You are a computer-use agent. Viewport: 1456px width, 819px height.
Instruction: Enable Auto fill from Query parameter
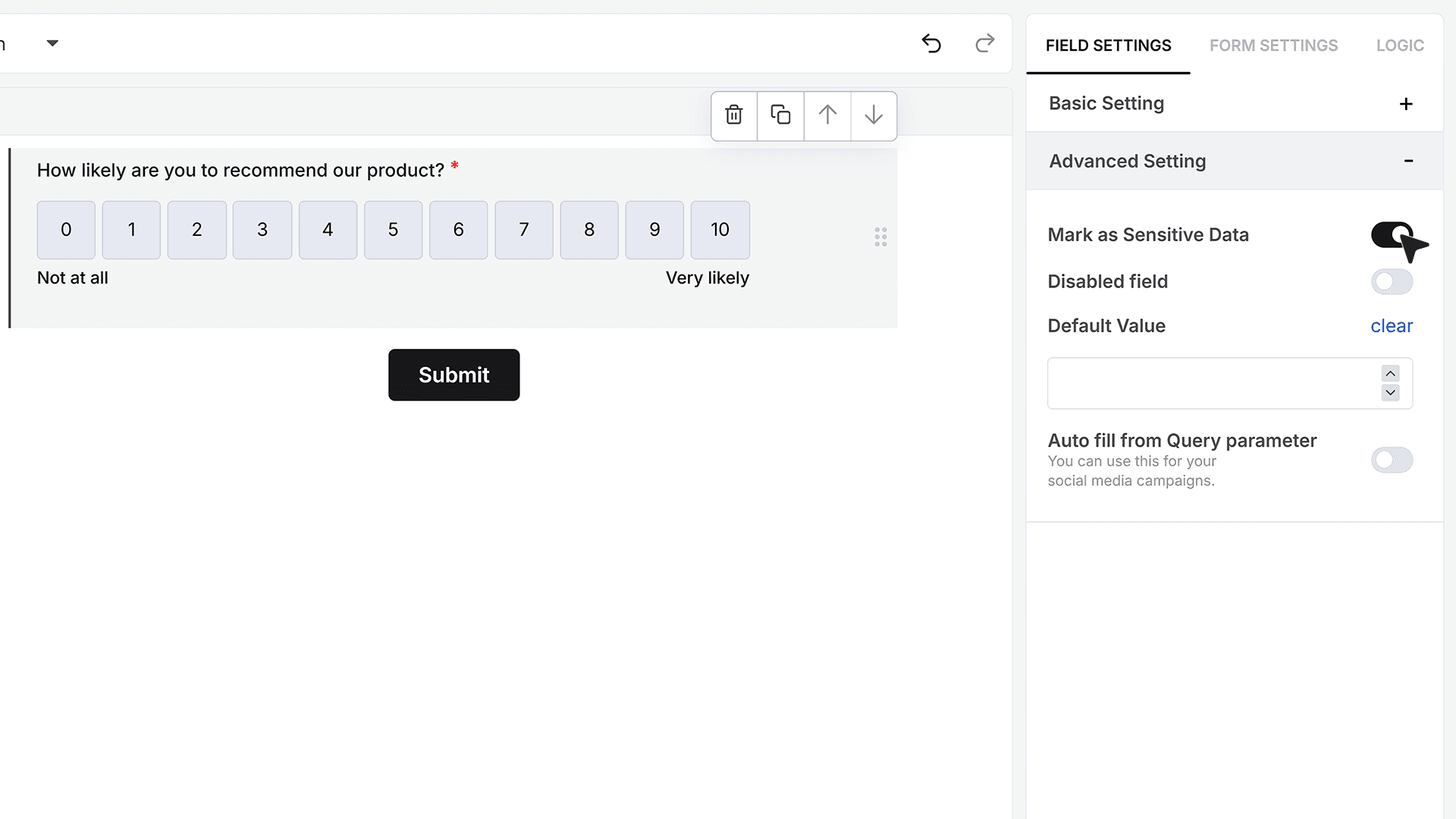pyautogui.click(x=1392, y=460)
